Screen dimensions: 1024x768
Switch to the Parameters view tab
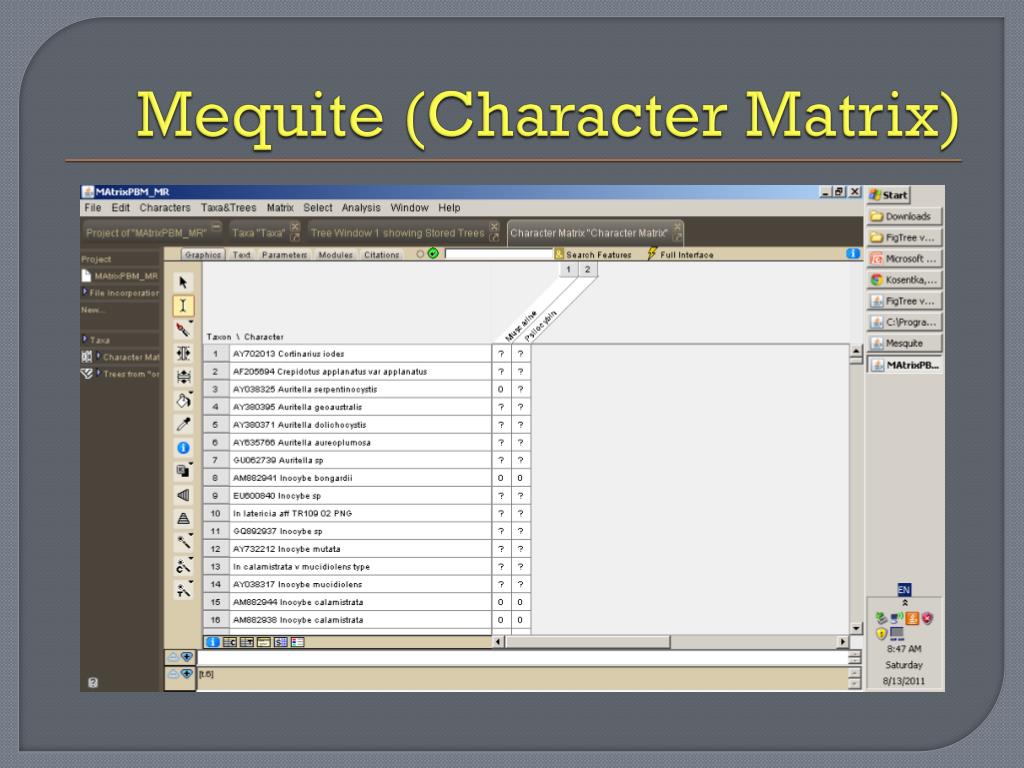[284, 255]
